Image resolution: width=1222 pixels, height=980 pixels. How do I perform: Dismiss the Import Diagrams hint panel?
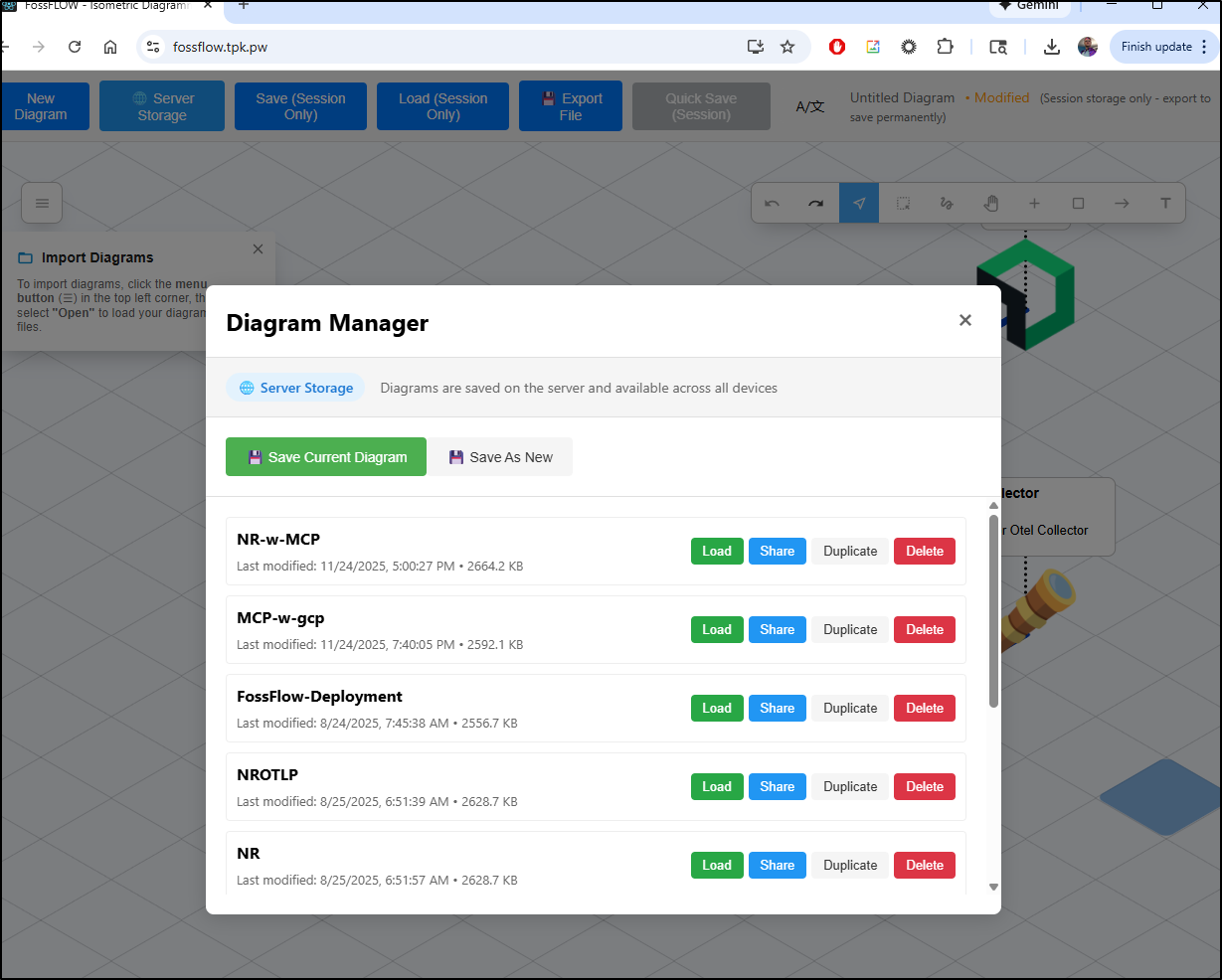point(258,249)
